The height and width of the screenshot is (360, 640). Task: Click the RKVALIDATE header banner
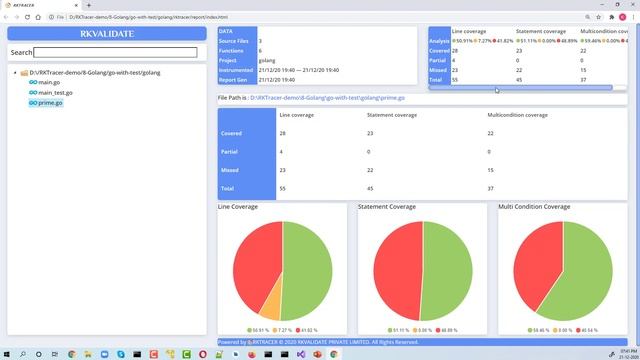[107, 34]
